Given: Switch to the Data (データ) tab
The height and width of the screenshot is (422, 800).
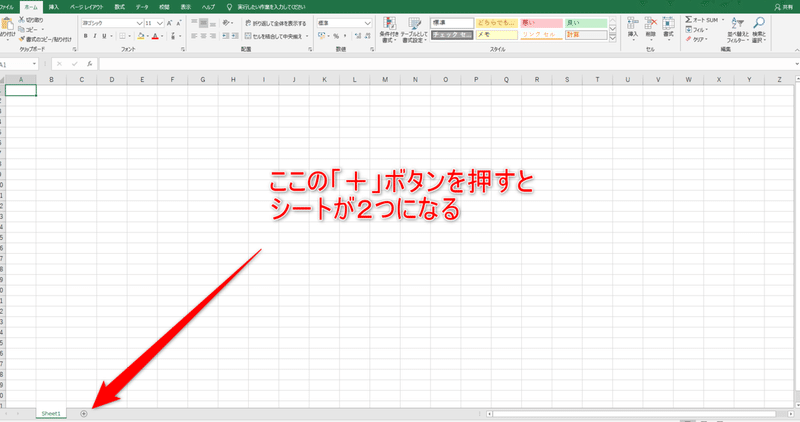Looking at the screenshot, I should click(x=142, y=7).
